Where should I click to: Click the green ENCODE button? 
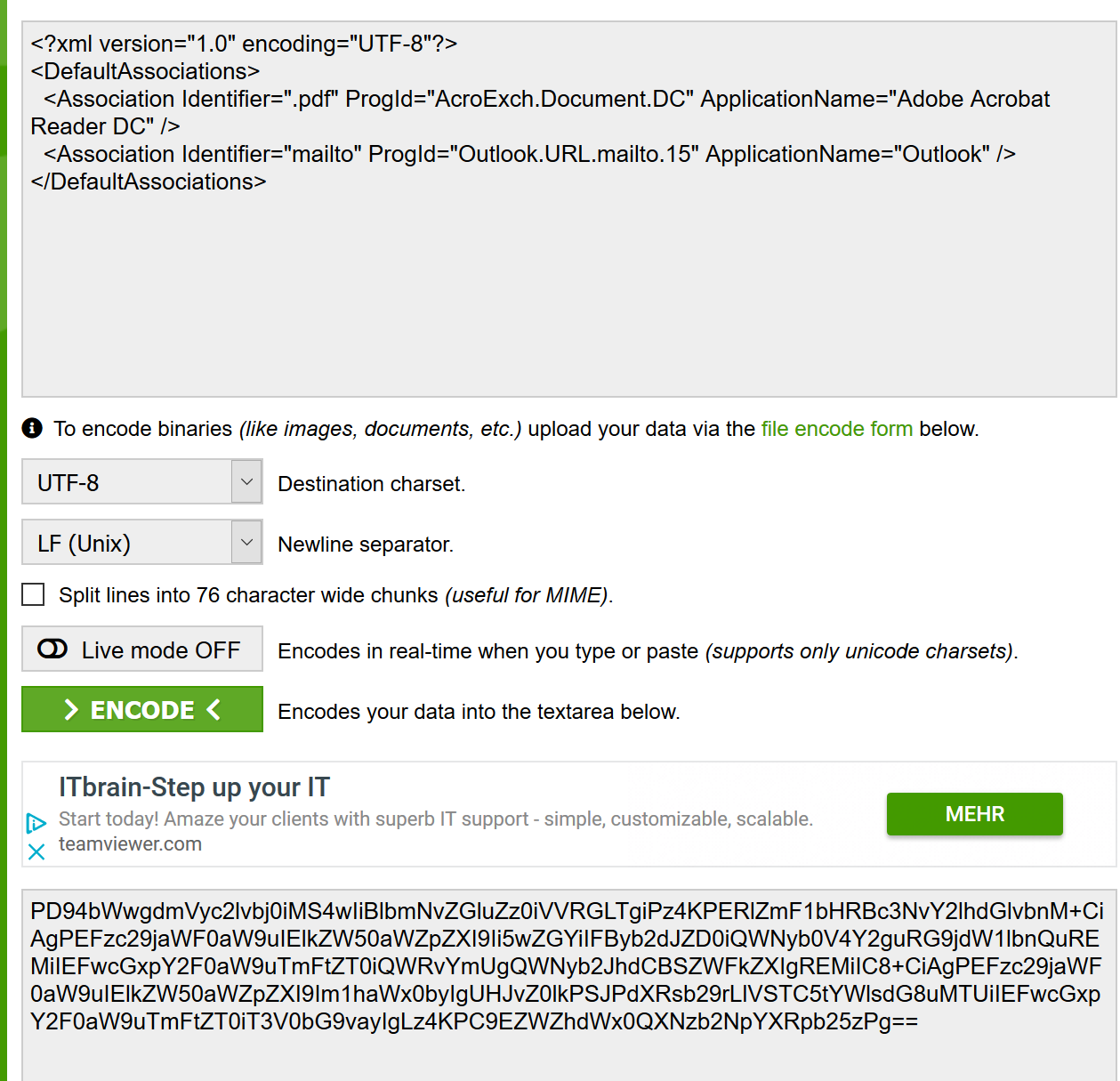click(142, 709)
